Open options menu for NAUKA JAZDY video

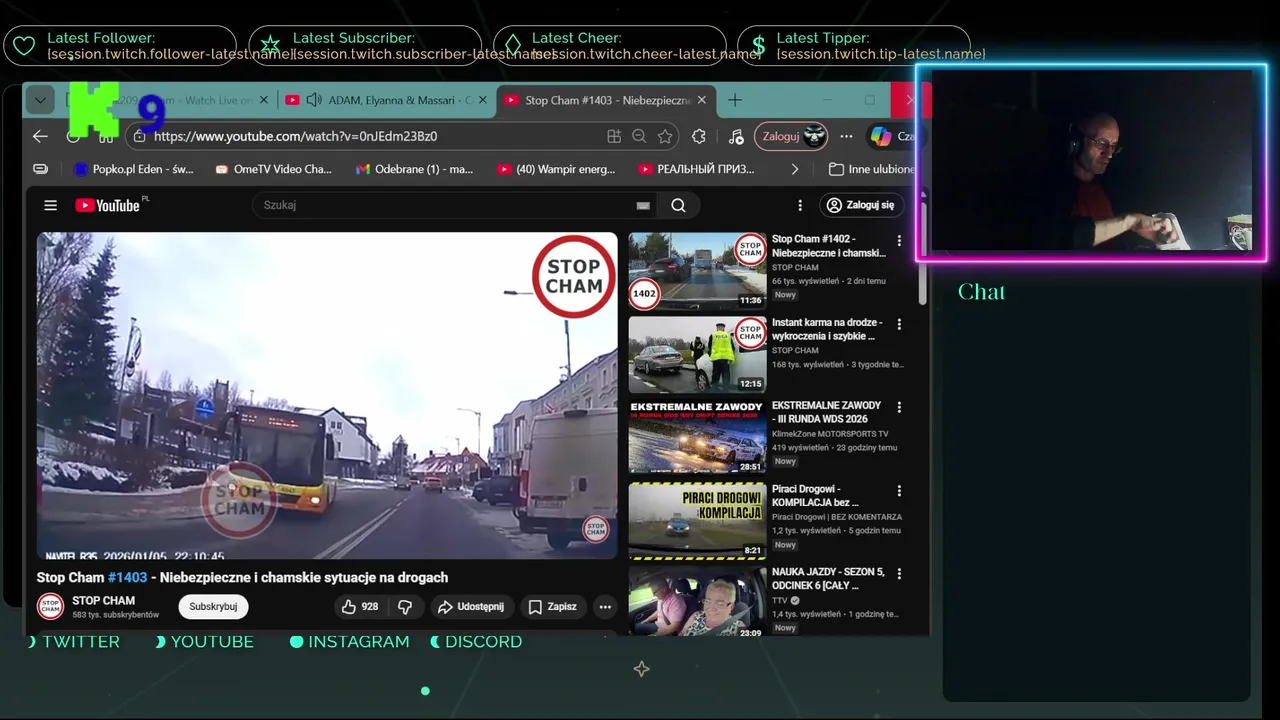coord(899,574)
